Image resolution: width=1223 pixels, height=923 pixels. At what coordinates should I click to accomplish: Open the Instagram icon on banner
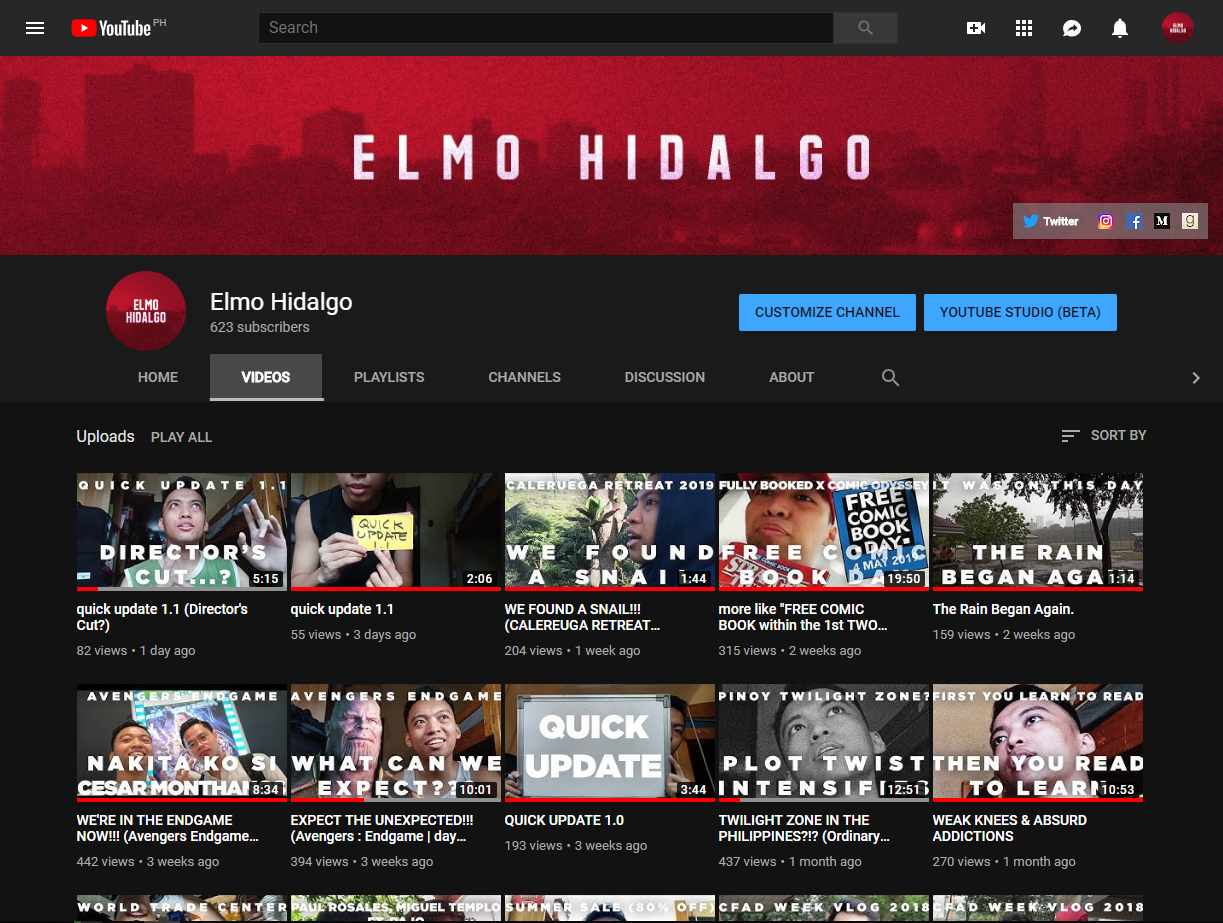click(1105, 221)
